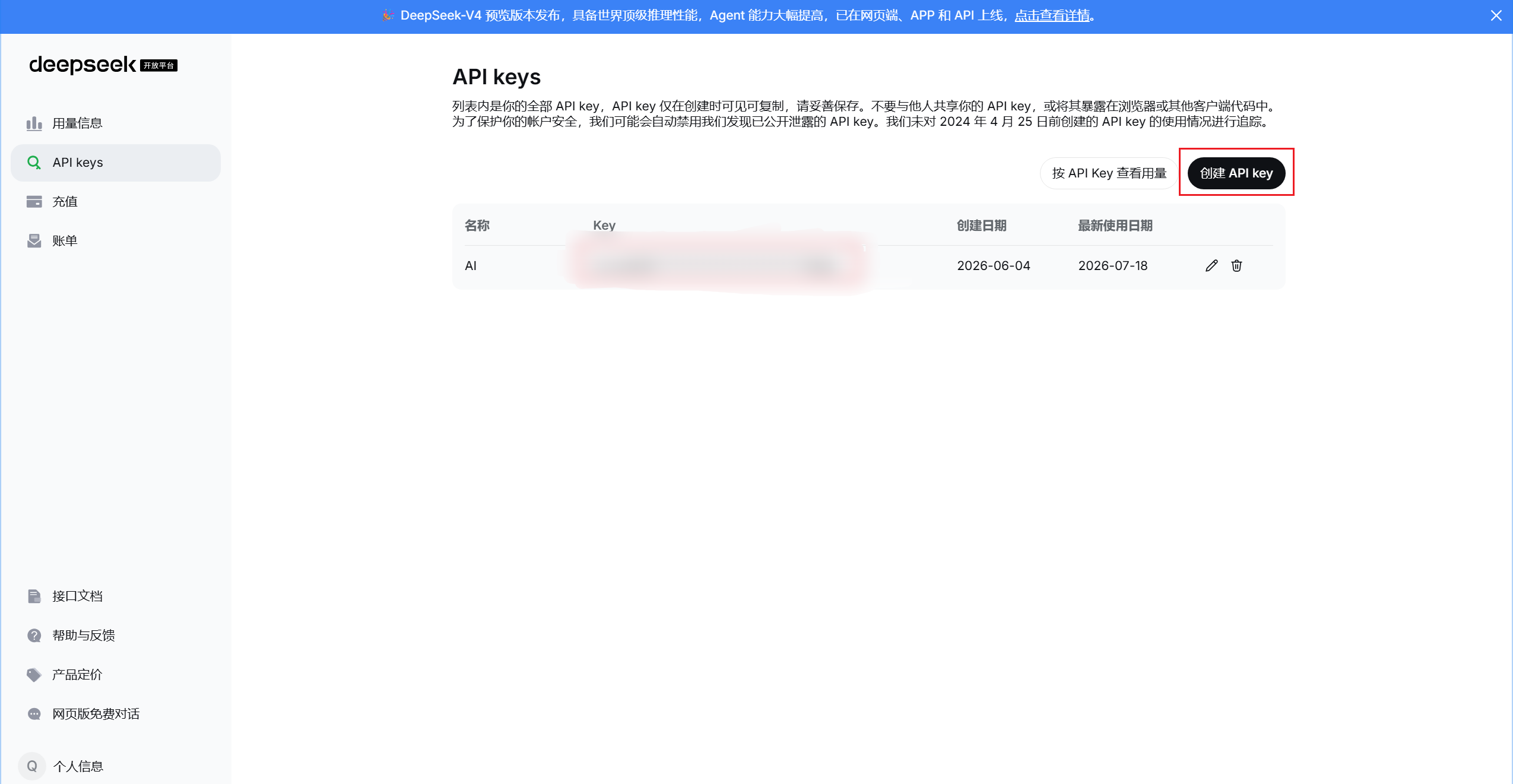Click the last used date 2026-07-18
The width and height of the screenshot is (1513, 784).
1113,266
